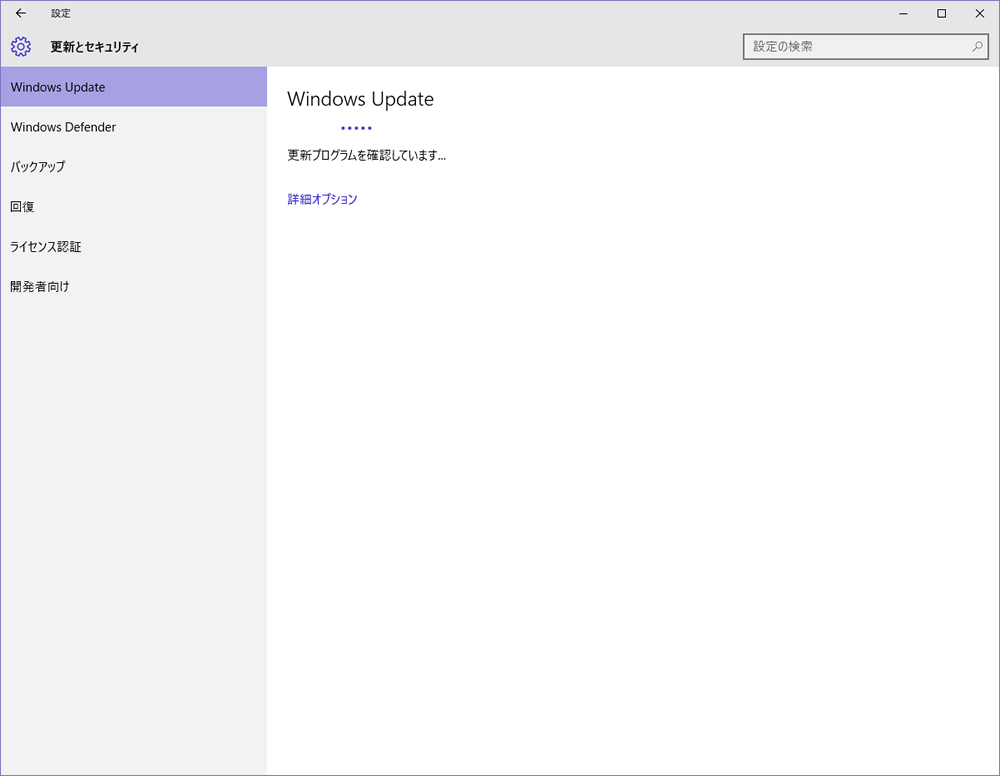
Task: Minimize the settings window
Action: pyautogui.click(x=903, y=13)
